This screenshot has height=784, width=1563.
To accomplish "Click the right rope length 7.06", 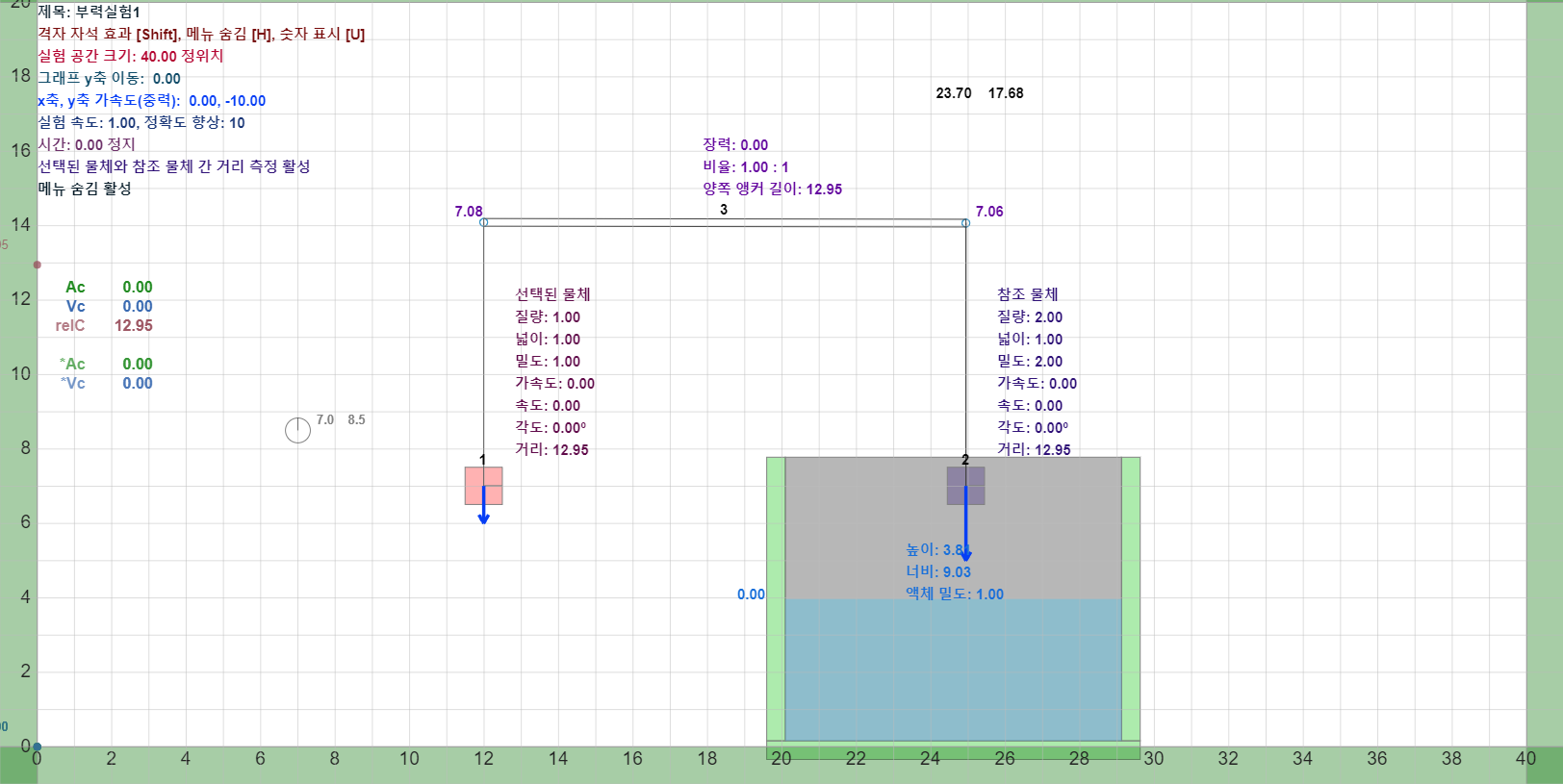I will (989, 211).
